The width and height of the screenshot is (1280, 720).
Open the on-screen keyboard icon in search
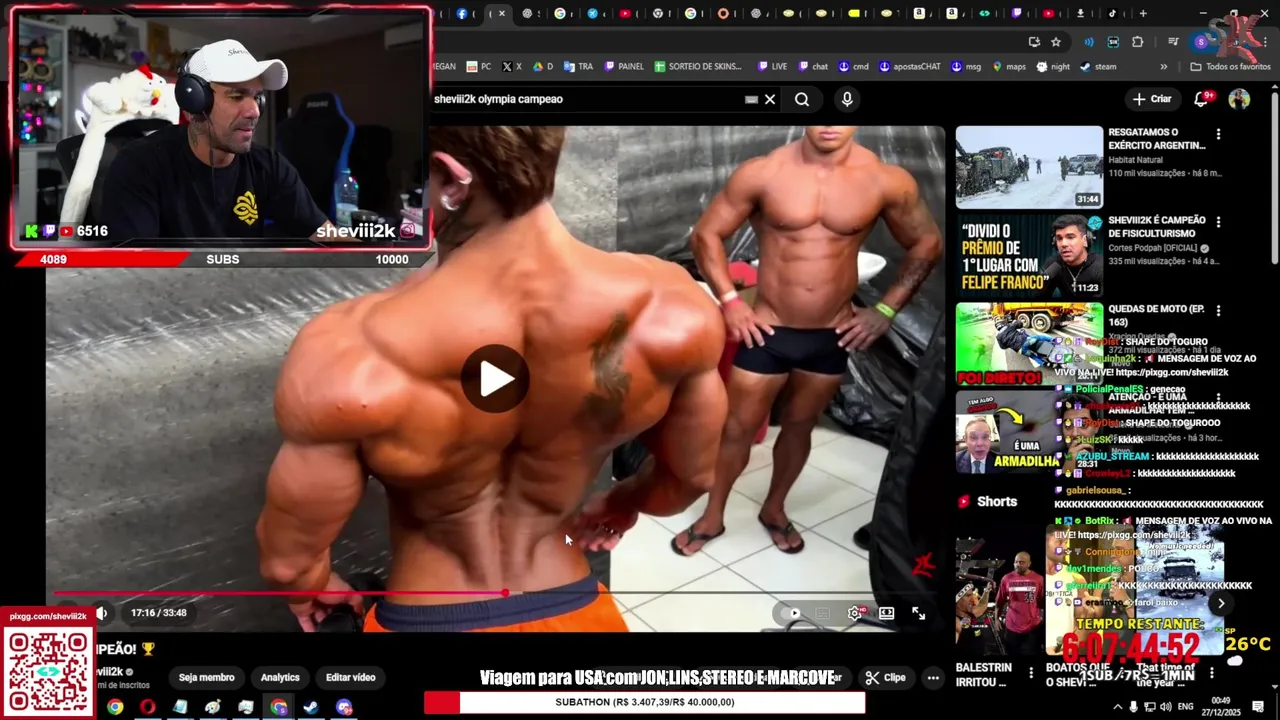coord(751,99)
